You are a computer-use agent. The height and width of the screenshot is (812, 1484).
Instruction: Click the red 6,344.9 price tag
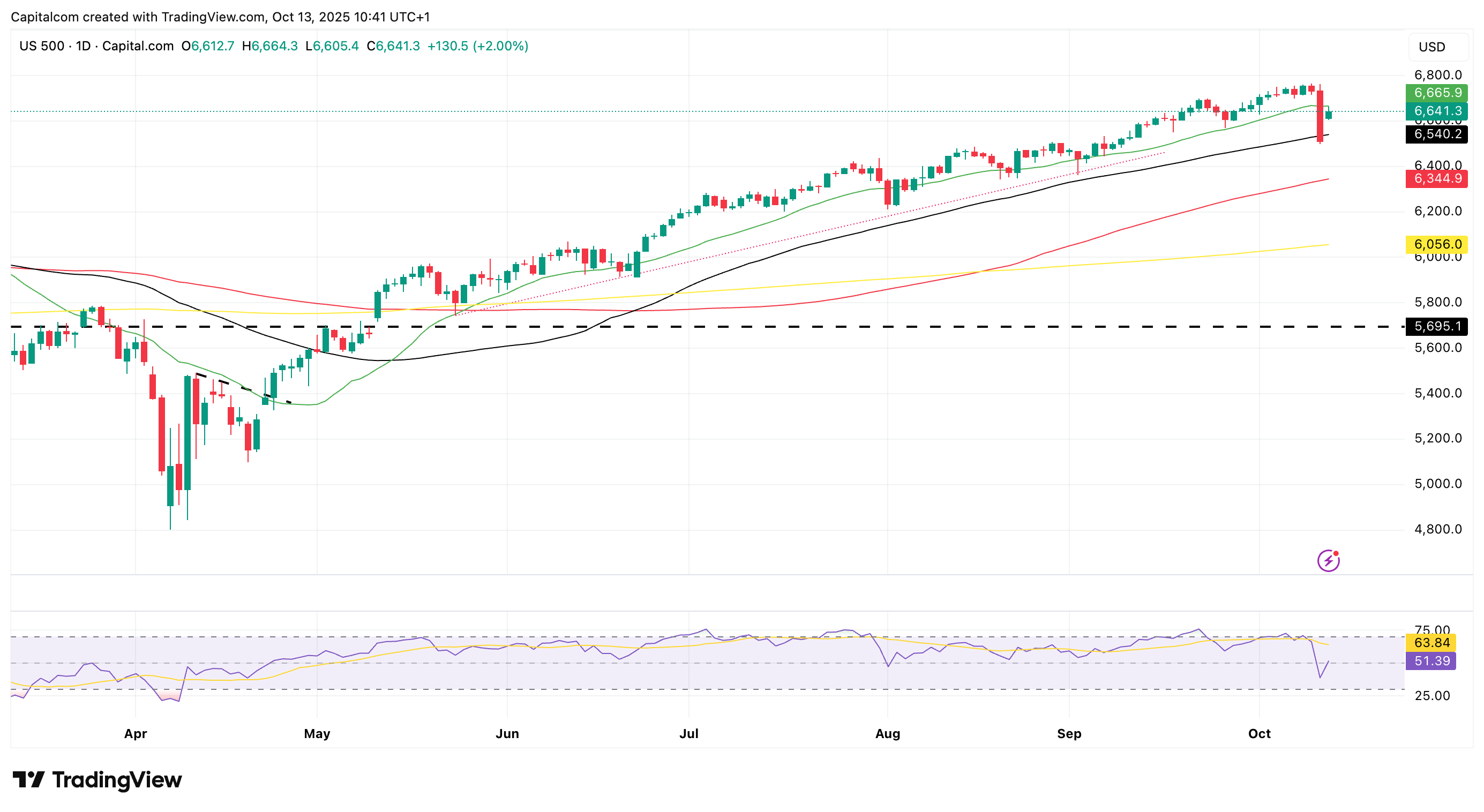[x=1436, y=178]
